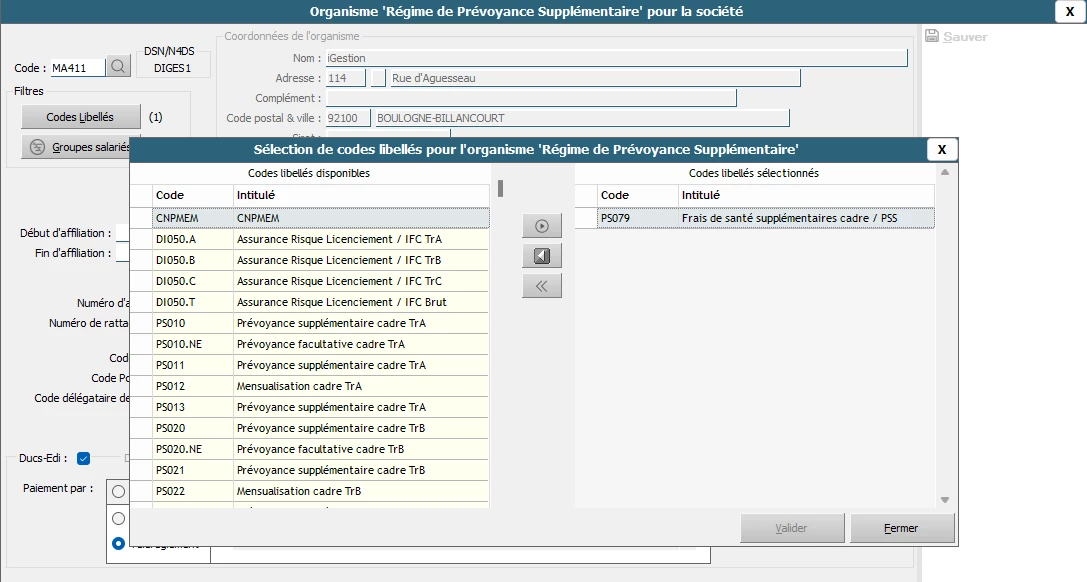
Task: Click the empty Complément field
Action: (531, 98)
